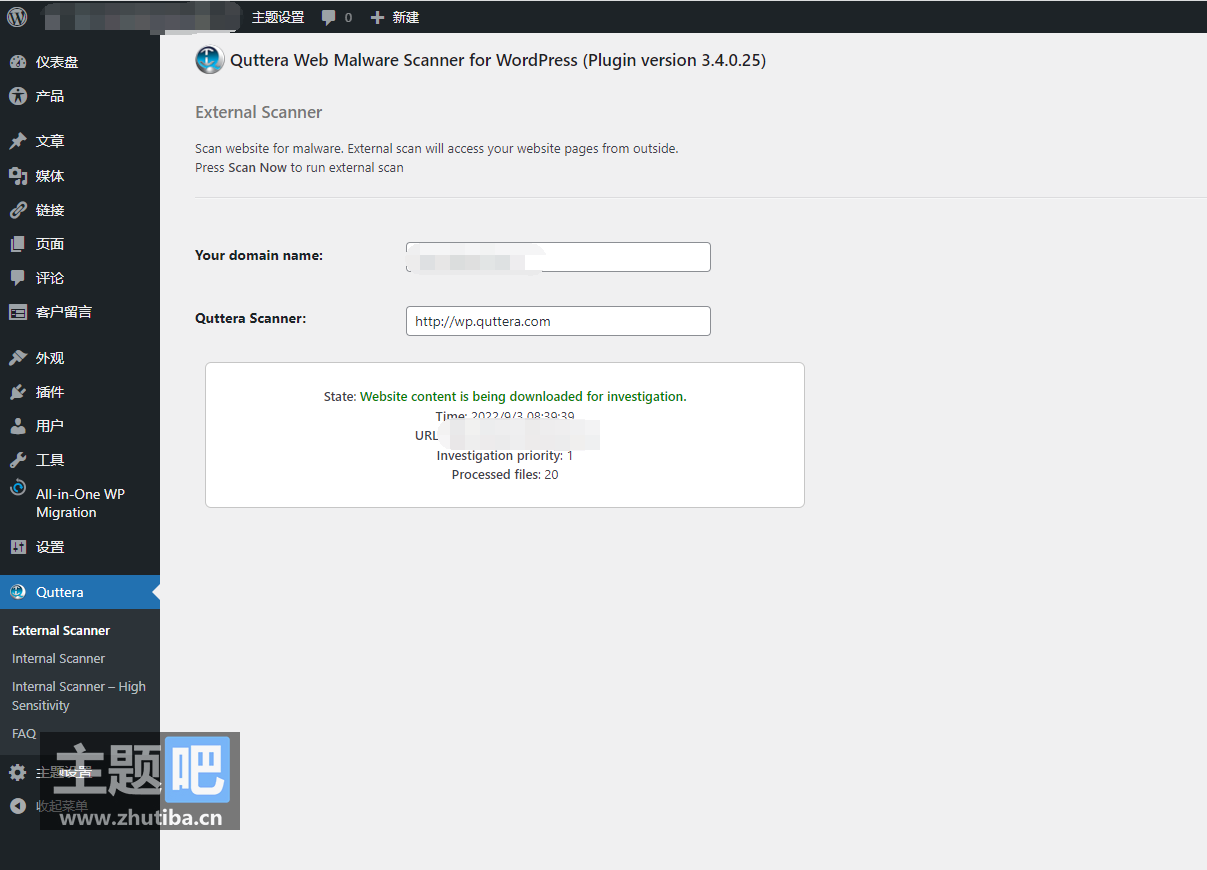Click the comments bubble icon in admin bar
Screen dimensions: 1207x870
328,18
